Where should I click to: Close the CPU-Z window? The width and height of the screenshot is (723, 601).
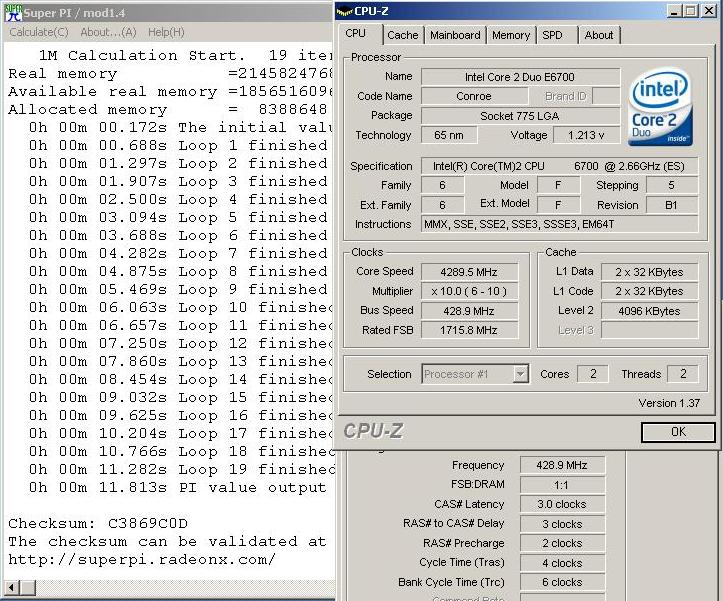(708, 11)
